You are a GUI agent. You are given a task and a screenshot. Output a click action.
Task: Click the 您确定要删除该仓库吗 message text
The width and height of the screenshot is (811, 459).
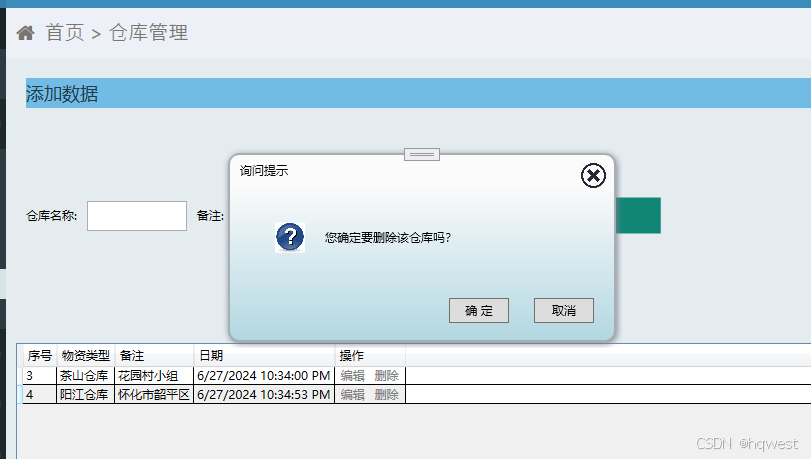click(388, 238)
